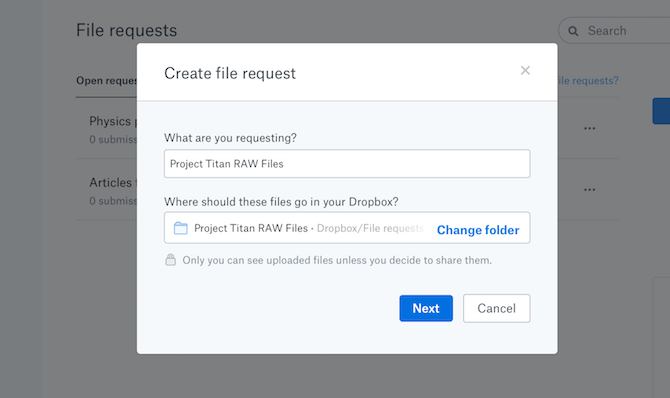670x398 pixels.
Task: Close the Create file request dialog
Action: pyautogui.click(x=525, y=71)
